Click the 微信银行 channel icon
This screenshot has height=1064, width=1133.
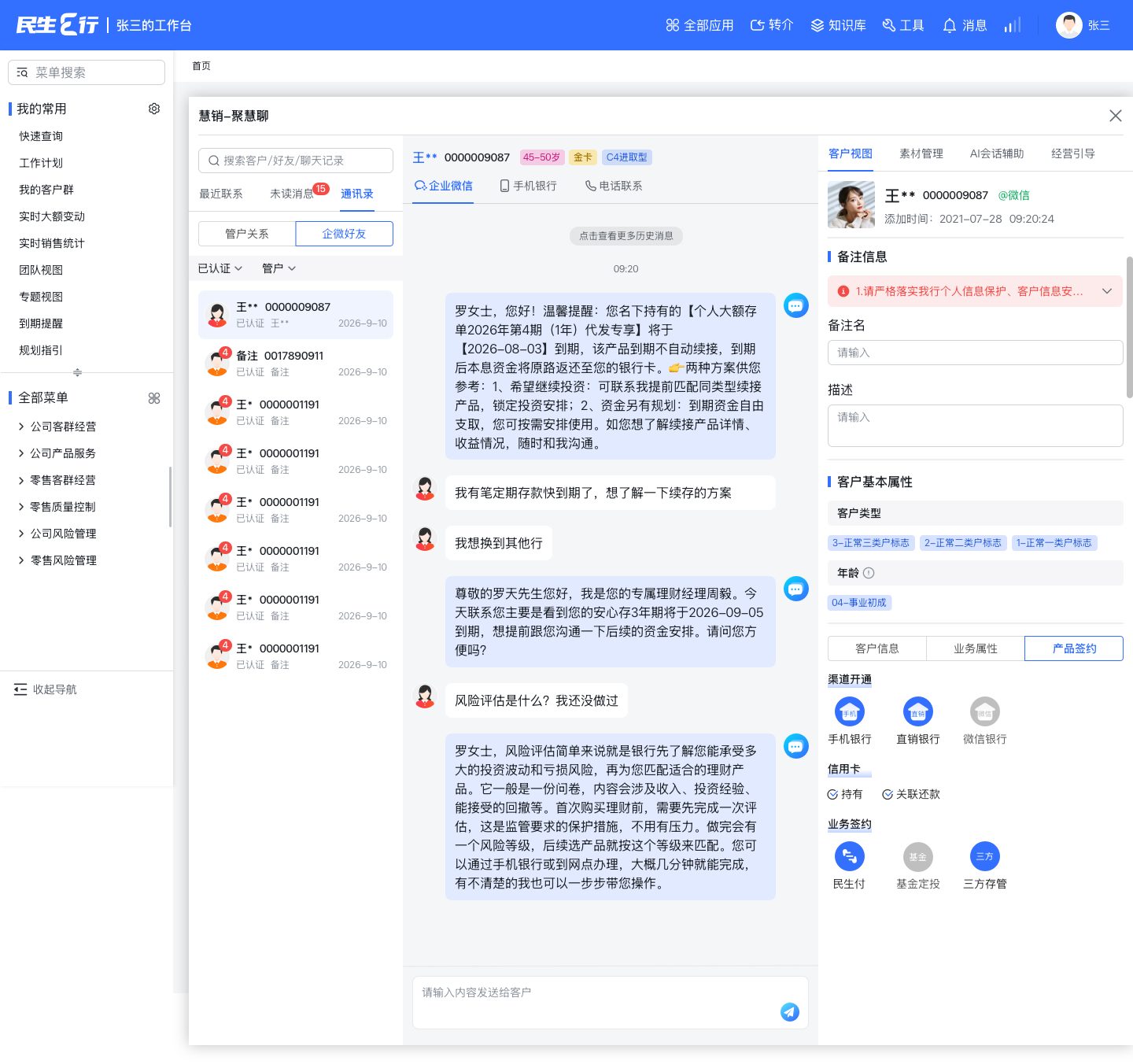point(985,712)
